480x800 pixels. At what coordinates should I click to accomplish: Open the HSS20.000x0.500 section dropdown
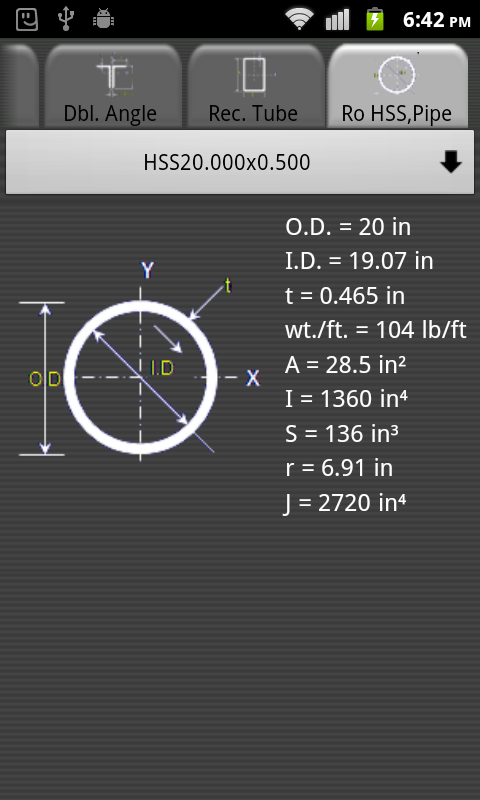[x=240, y=162]
